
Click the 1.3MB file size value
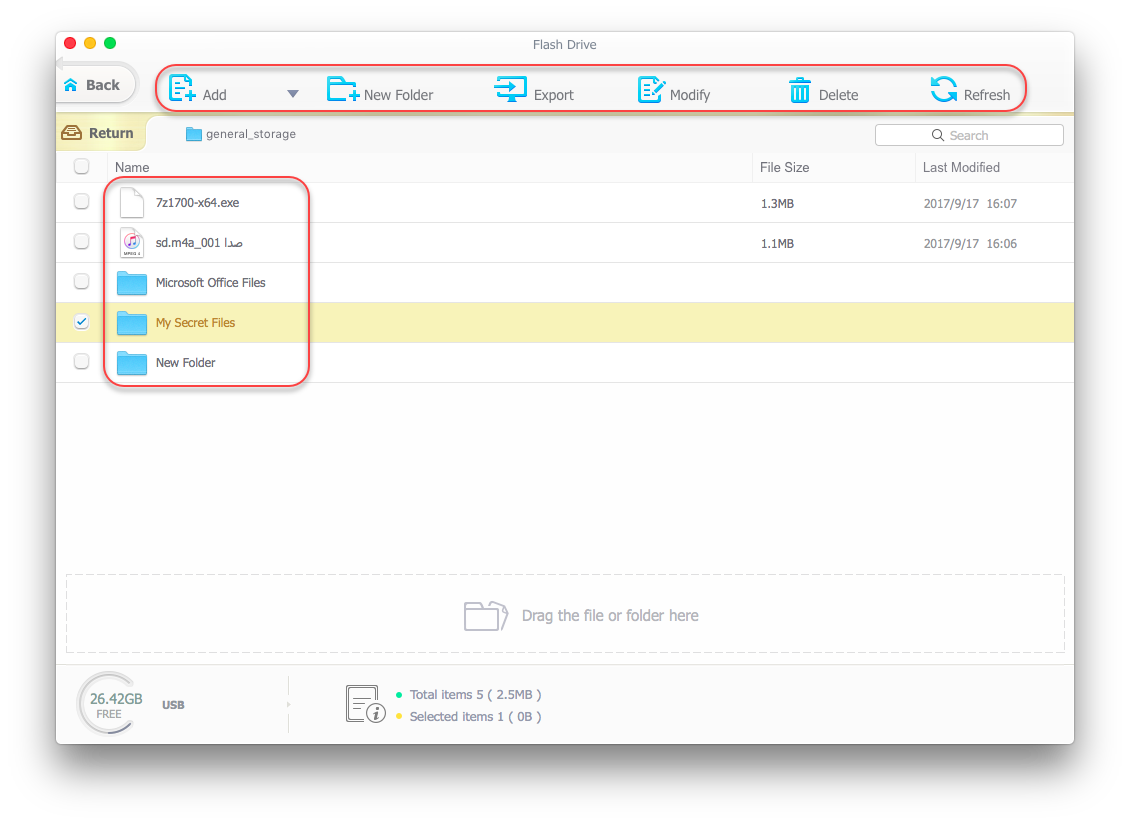(777, 204)
